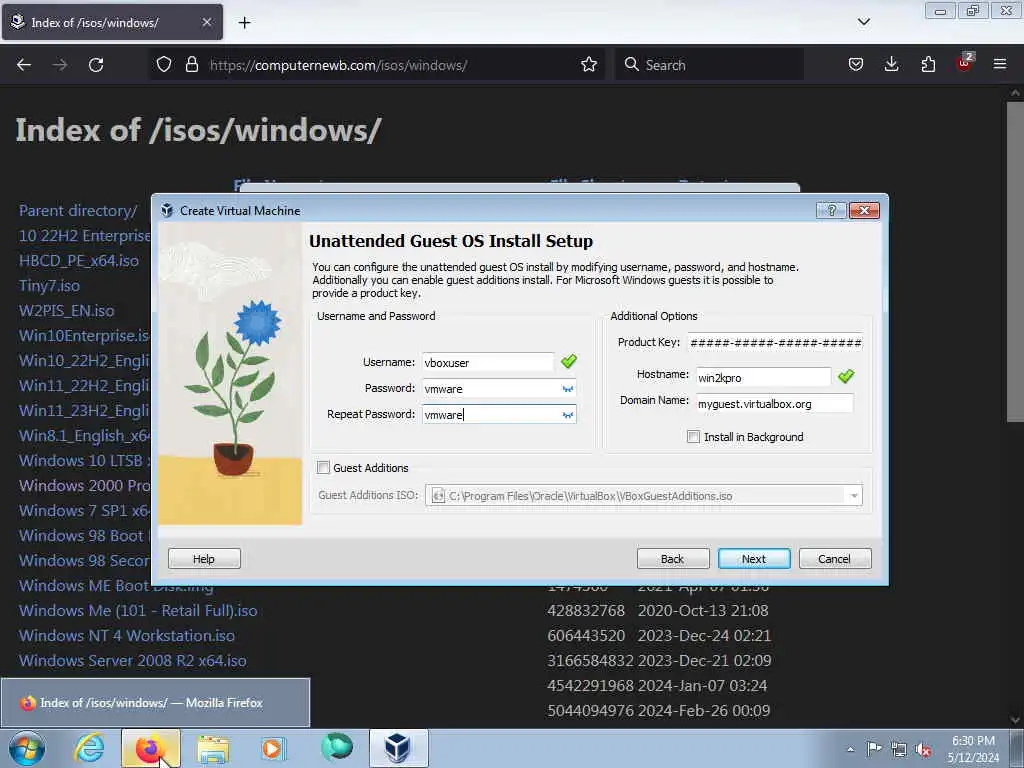
Task: Open Windows Media Player from taskbar
Action: click(273, 748)
